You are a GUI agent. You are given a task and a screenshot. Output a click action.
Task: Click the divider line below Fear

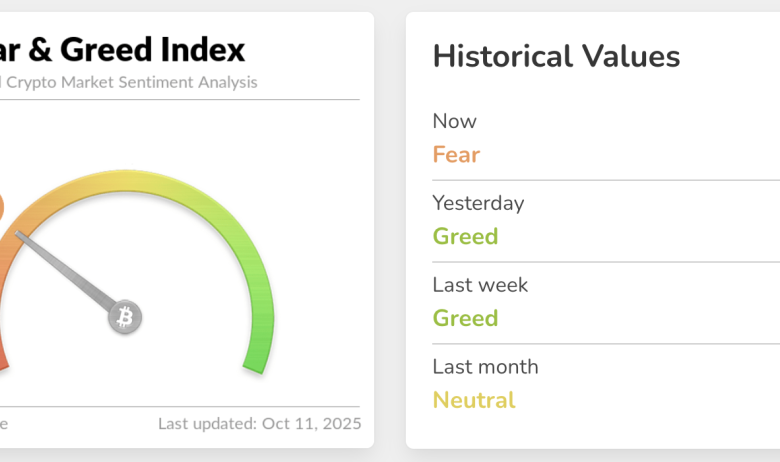point(600,180)
